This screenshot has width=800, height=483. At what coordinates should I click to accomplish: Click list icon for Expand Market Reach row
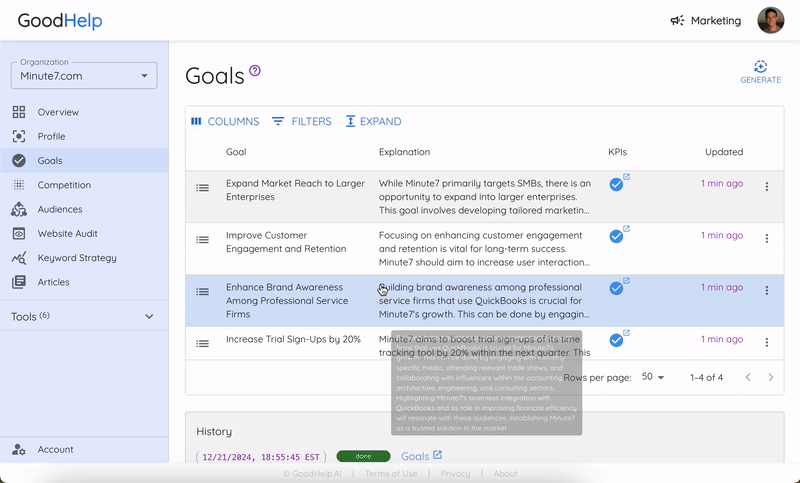(x=203, y=188)
